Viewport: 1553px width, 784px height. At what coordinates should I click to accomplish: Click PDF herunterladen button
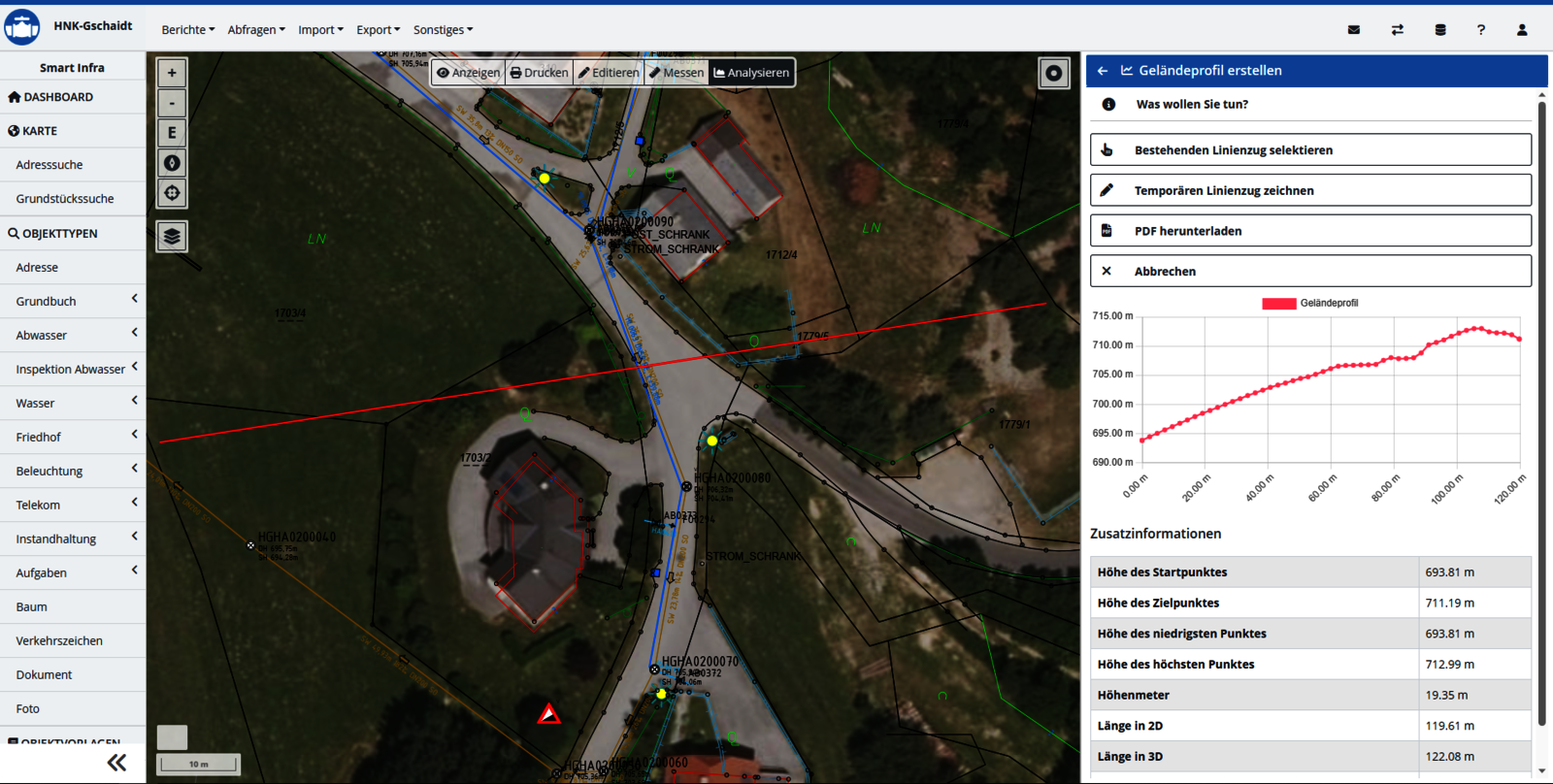tap(1310, 231)
